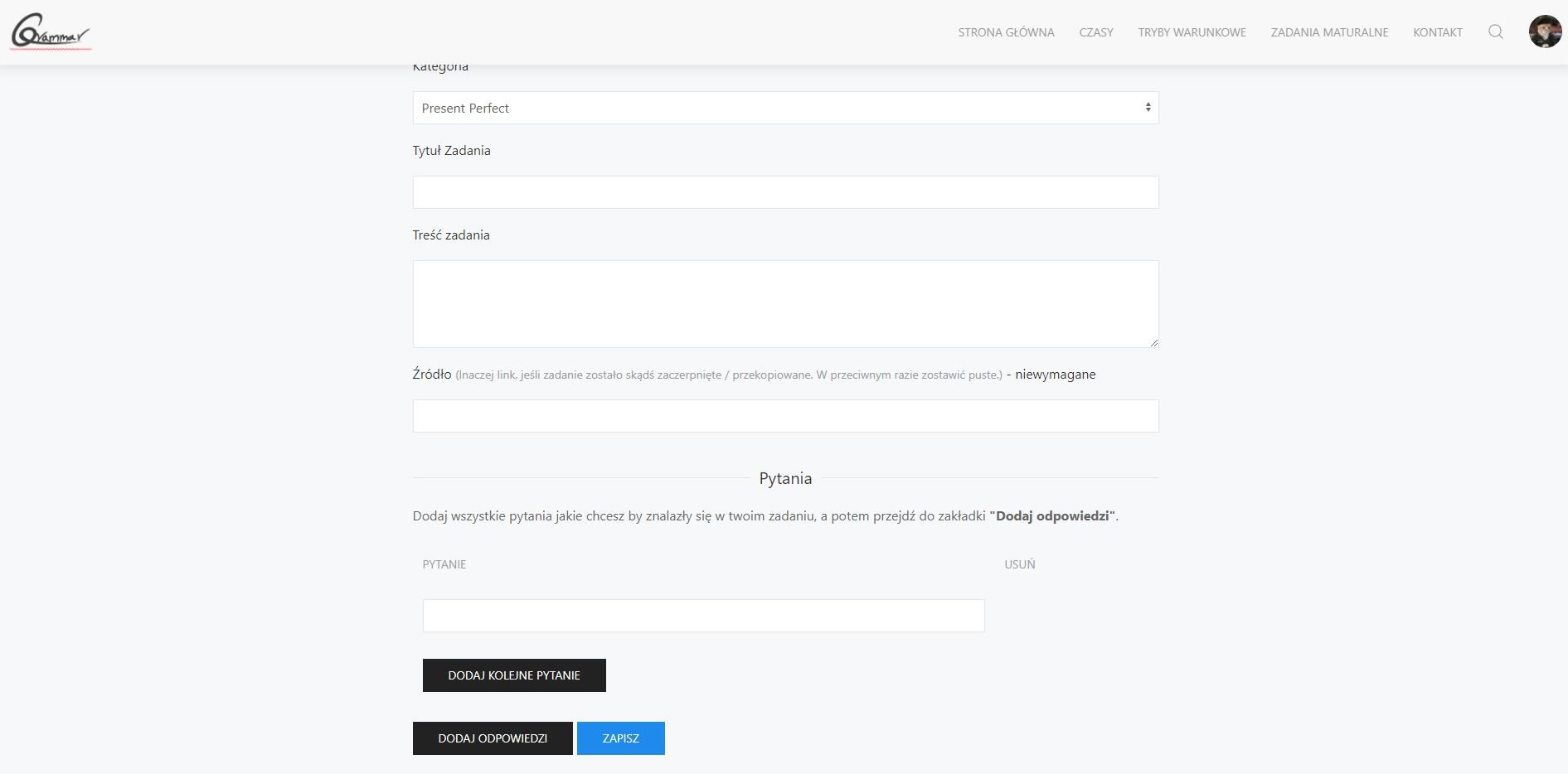Open Zadania Maturalne in the navigation

point(1329,32)
